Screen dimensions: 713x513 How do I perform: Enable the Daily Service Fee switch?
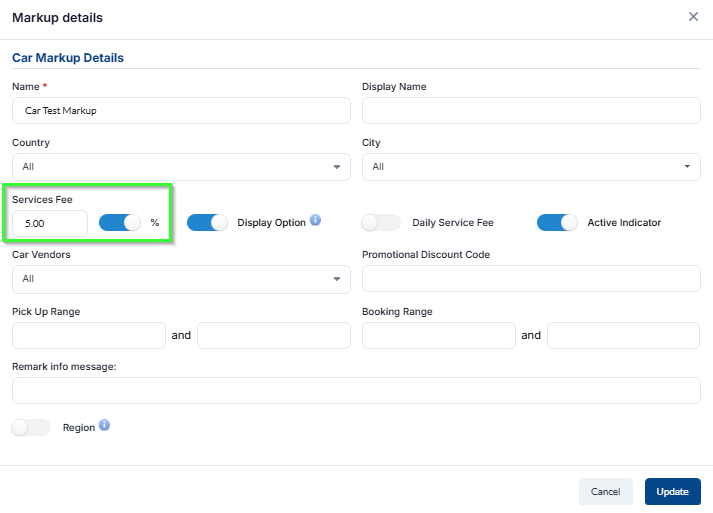point(381,223)
